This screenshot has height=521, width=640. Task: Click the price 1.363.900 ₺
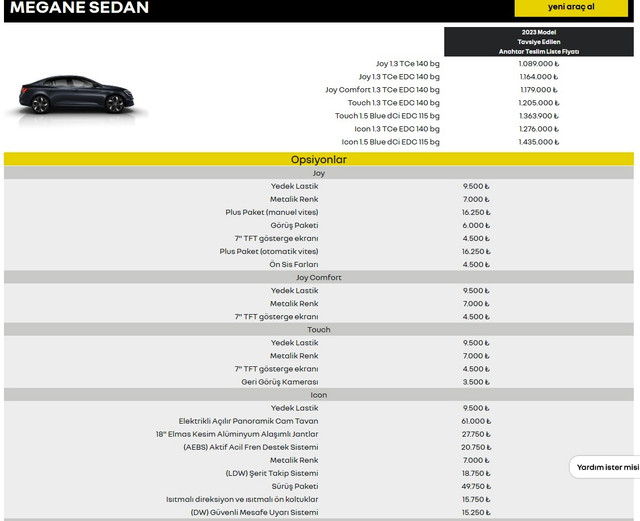pos(539,116)
